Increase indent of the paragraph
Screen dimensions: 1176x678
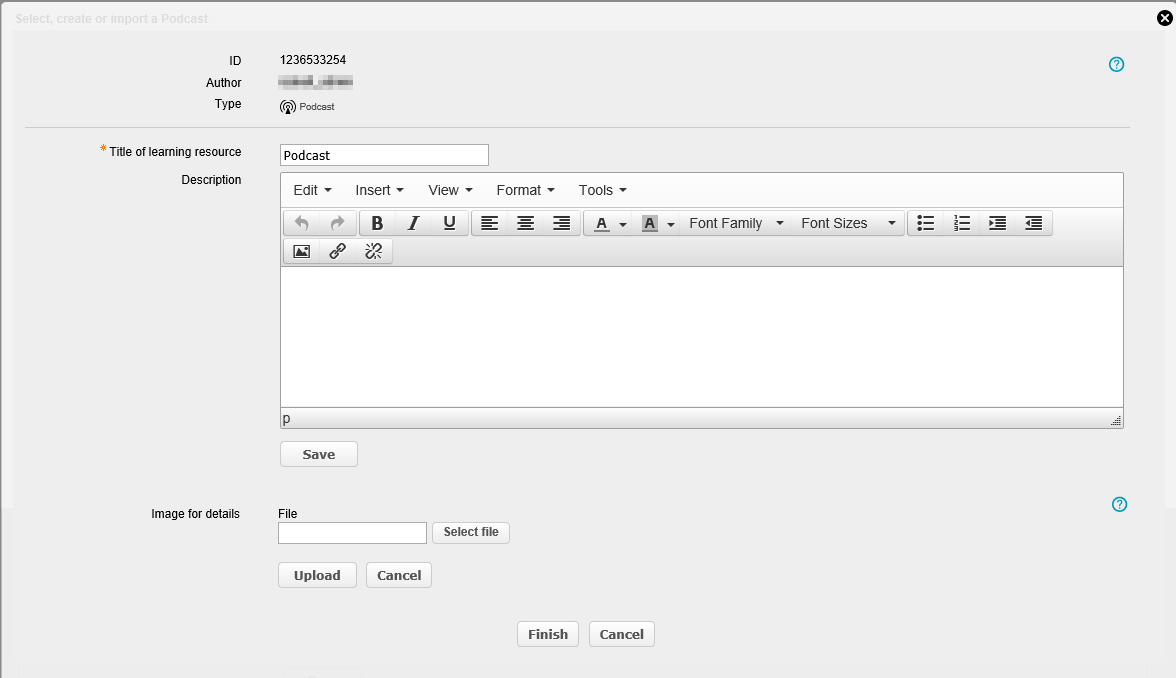pyautogui.click(x=997, y=223)
